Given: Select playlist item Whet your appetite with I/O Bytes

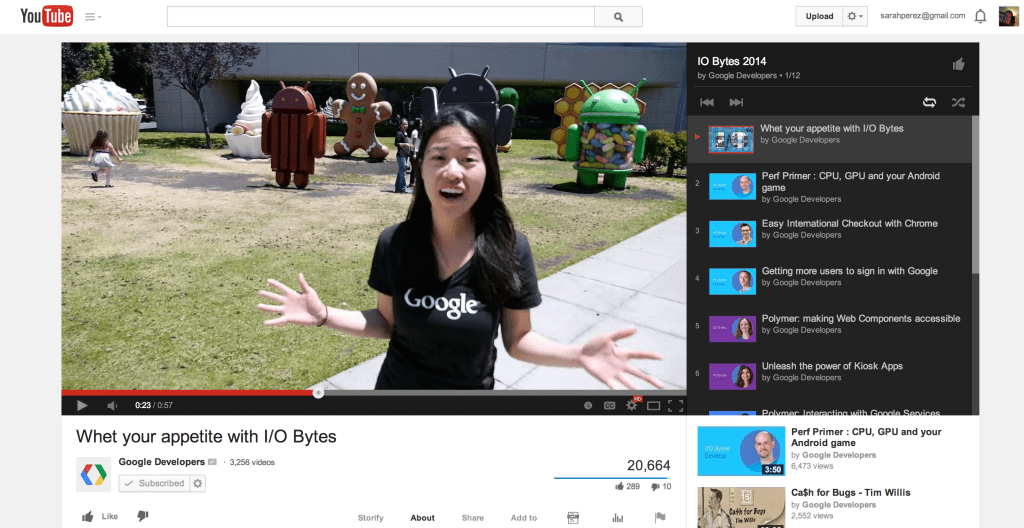Looking at the screenshot, I should coord(829,139).
